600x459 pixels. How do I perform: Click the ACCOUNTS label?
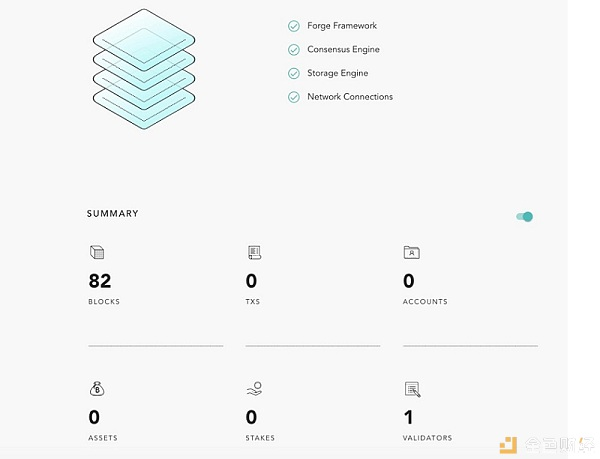[x=425, y=301]
